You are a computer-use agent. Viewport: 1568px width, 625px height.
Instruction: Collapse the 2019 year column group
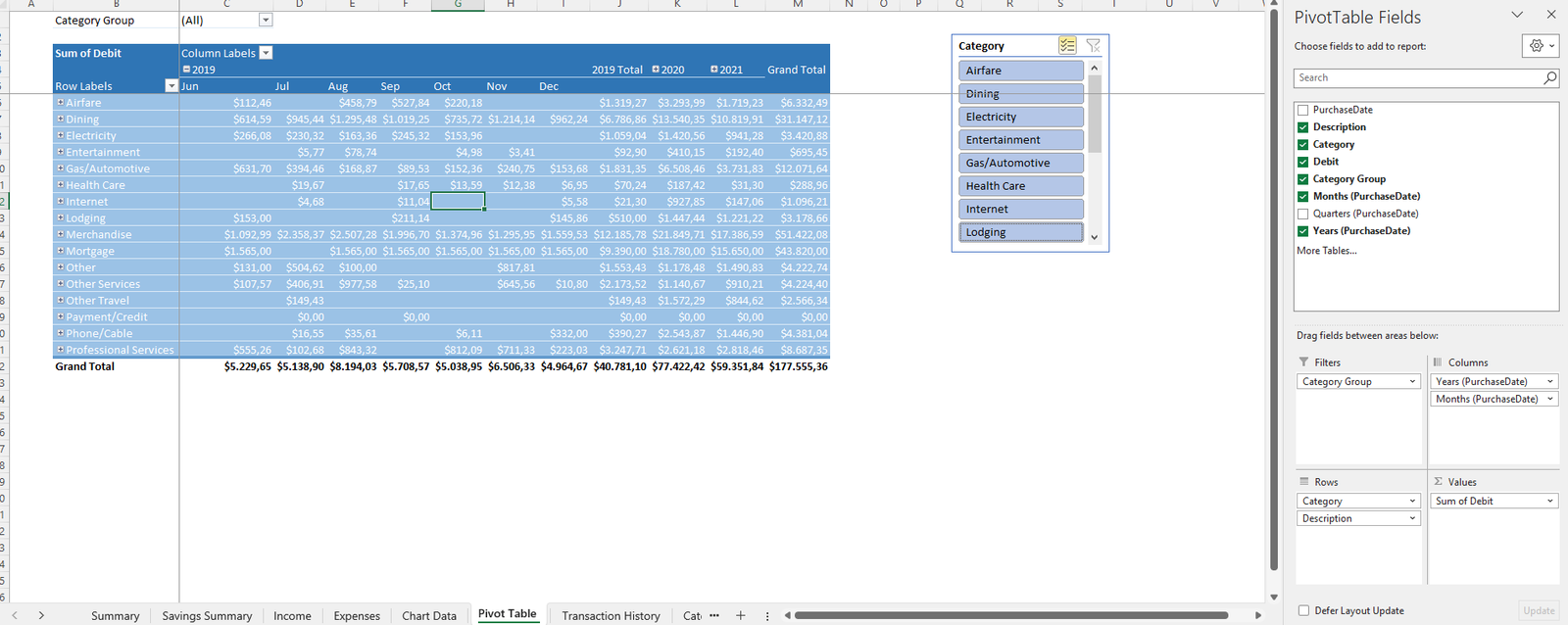point(186,70)
